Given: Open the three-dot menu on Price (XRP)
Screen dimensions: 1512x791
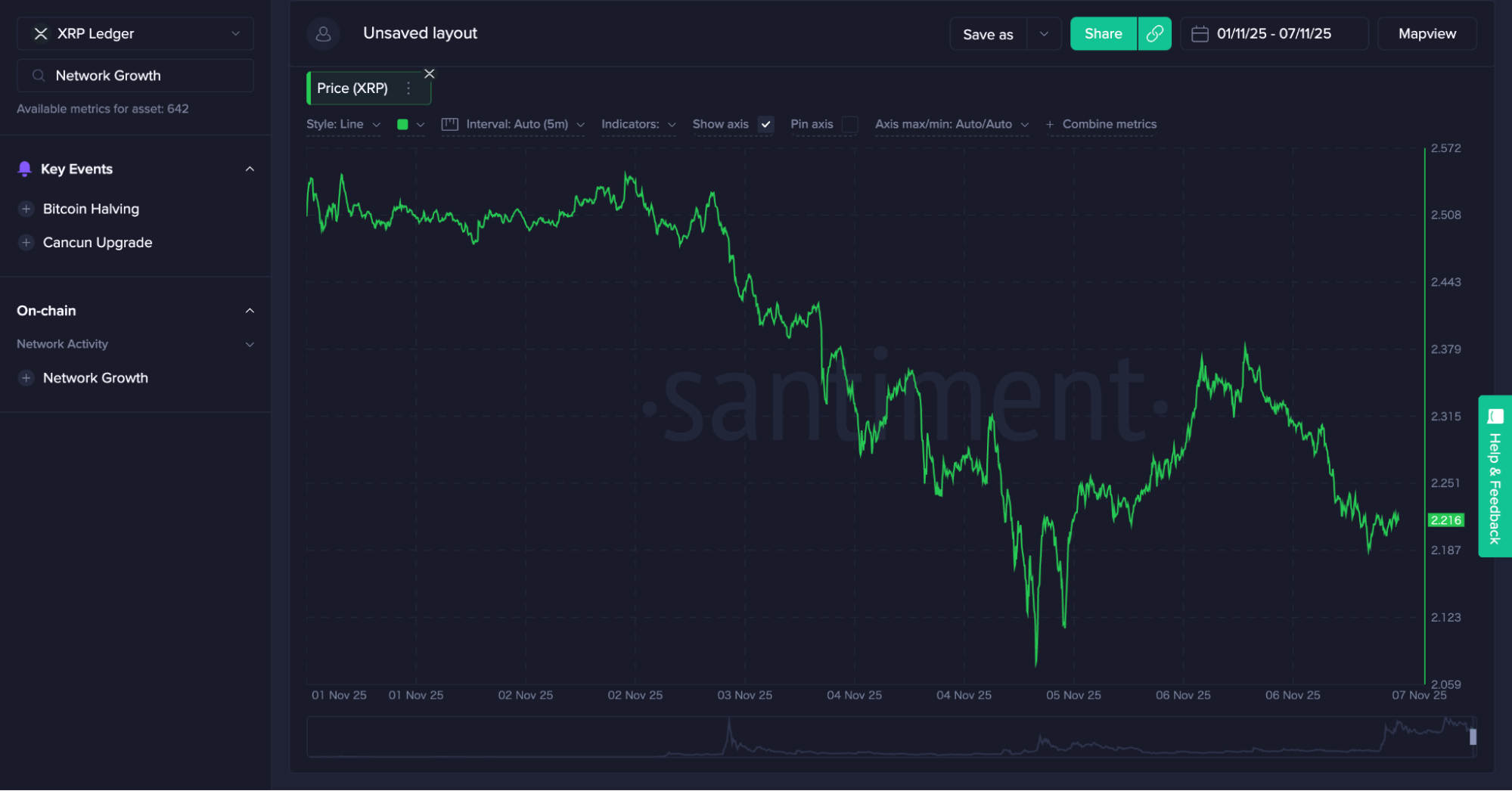Looking at the screenshot, I should (x=408, y=88).
